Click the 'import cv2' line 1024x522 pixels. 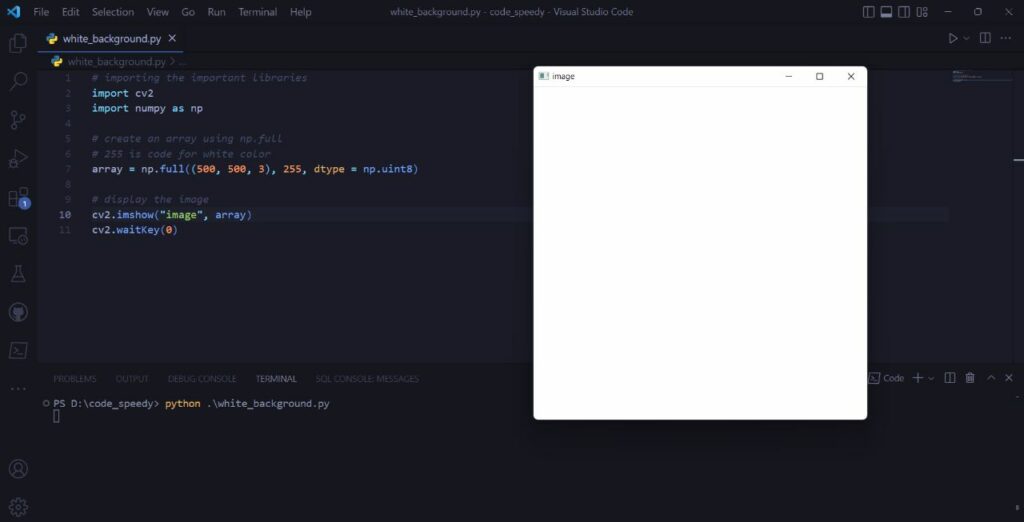[x=123, y=93]
